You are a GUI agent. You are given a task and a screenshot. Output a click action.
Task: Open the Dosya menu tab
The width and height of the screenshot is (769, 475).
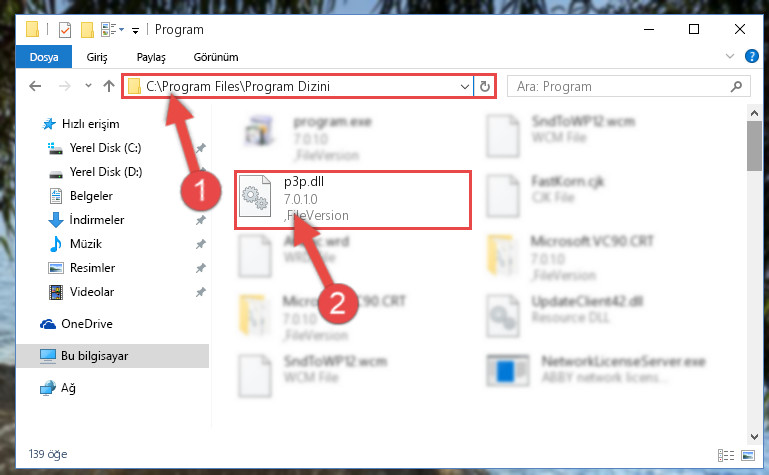point(44,57)
